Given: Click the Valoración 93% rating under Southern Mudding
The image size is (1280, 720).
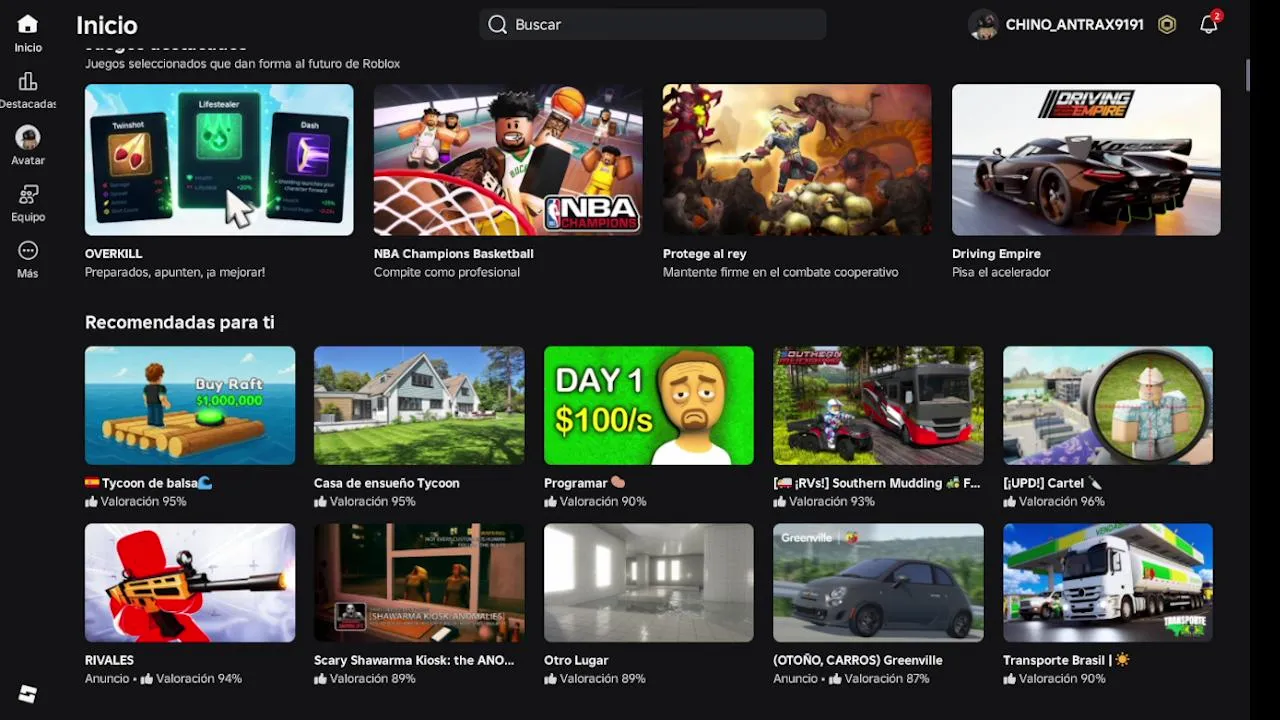Looking at the screenshot, I should (824, 501).
